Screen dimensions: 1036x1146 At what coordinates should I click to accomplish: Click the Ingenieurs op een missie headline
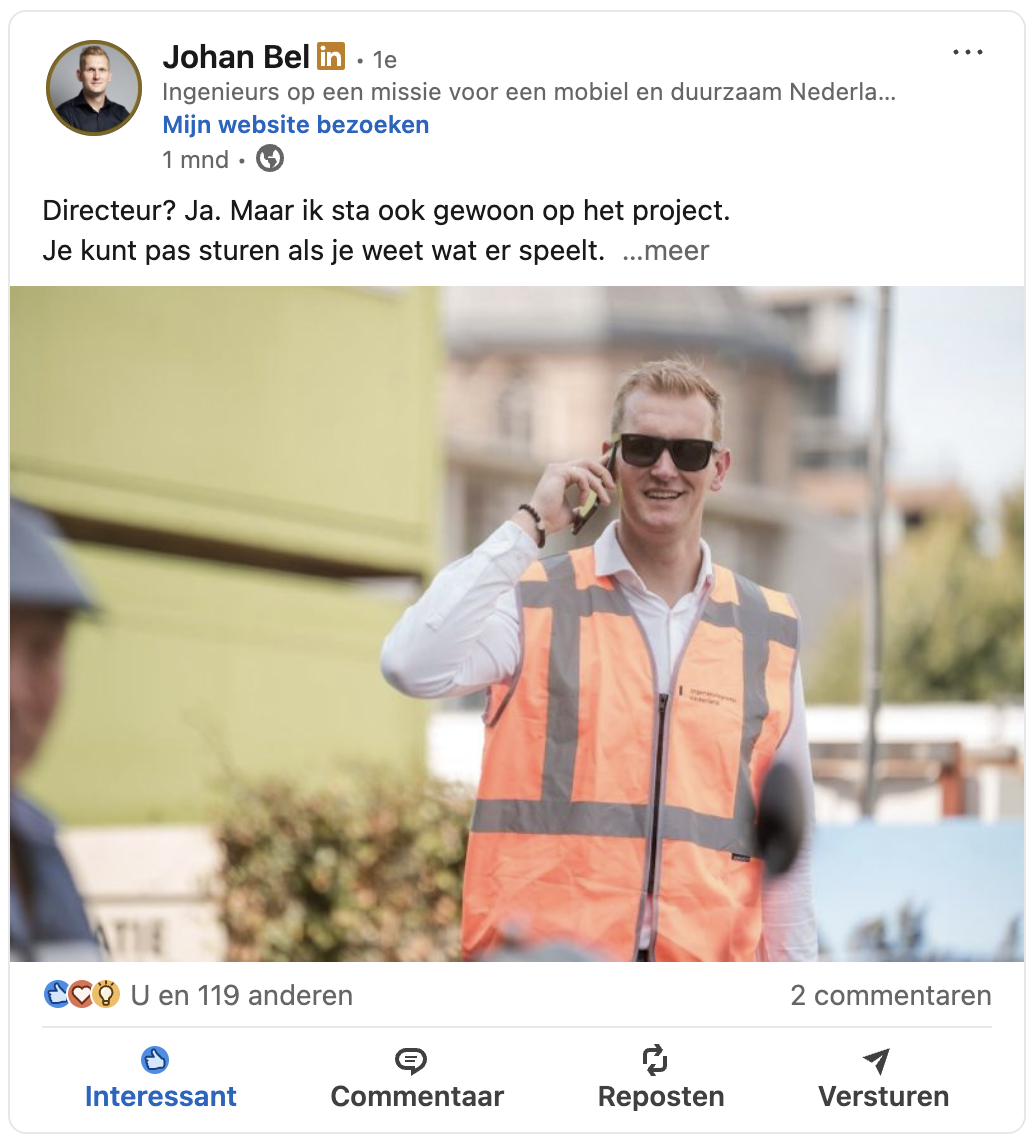(x=529, y=92)
